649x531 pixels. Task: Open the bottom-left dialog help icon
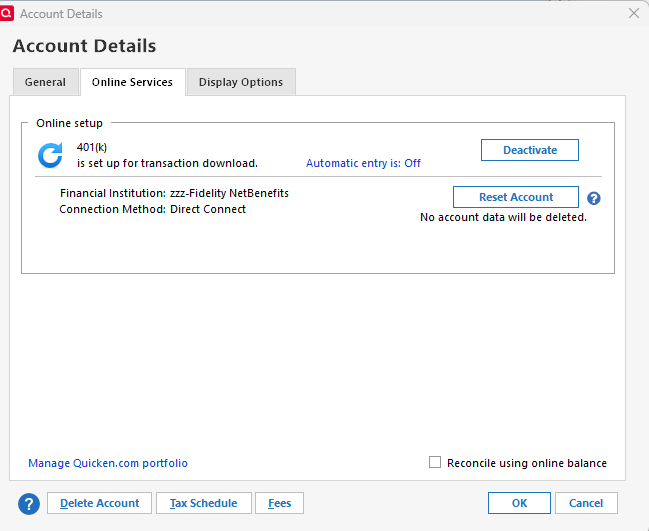[29, 504]
